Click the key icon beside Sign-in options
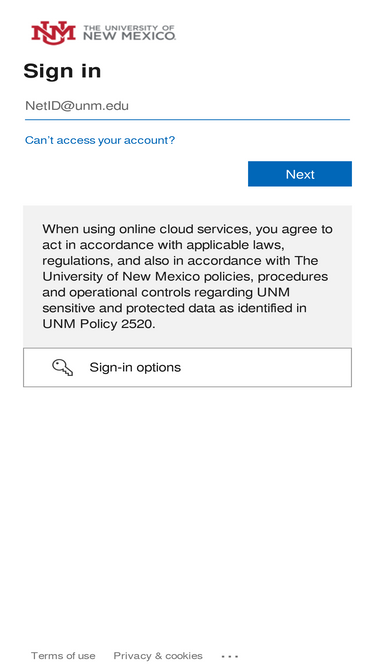Image resolution: width=375 pixels, height=667 pixels. (62, 368)
